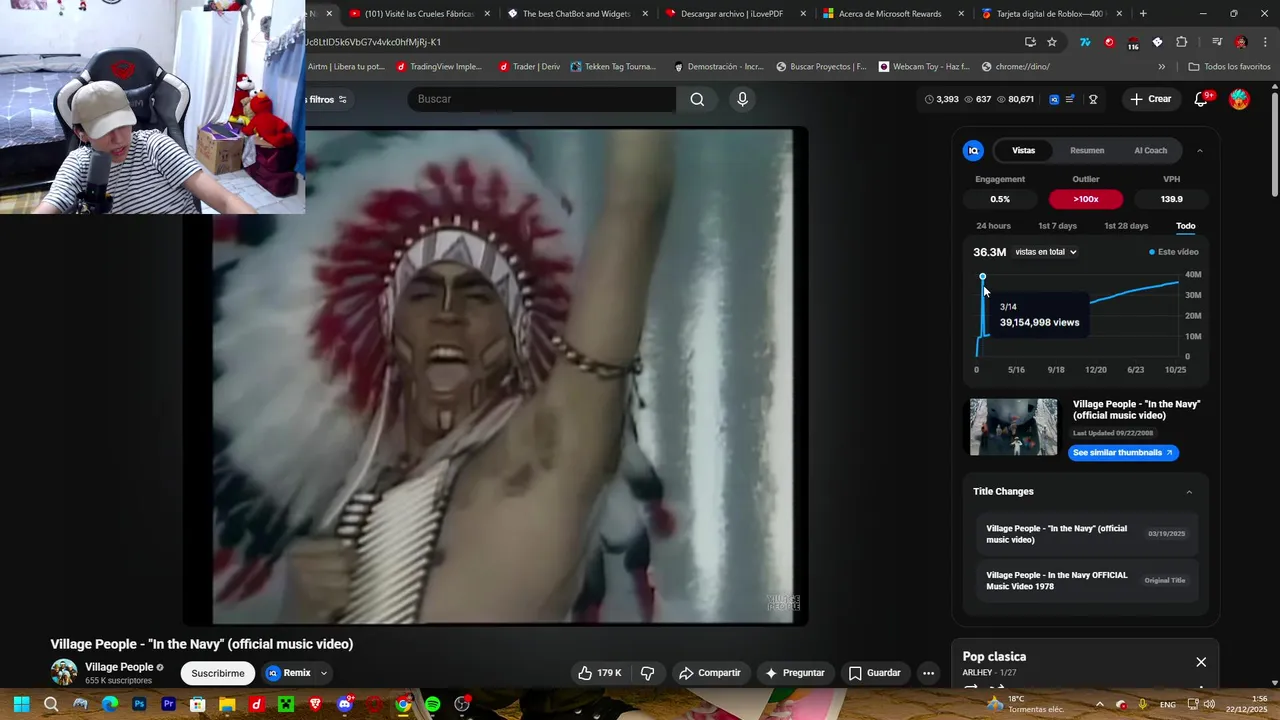Dislike the video with thumbs-down icon

(647, 673)
